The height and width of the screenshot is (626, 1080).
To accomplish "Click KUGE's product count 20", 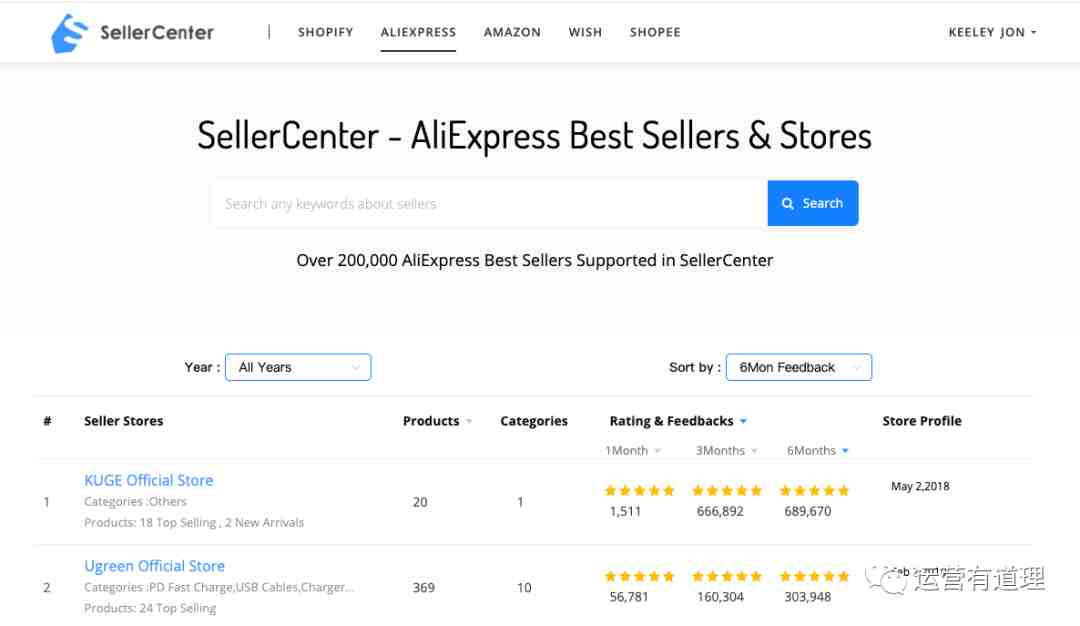I will 420,502.
